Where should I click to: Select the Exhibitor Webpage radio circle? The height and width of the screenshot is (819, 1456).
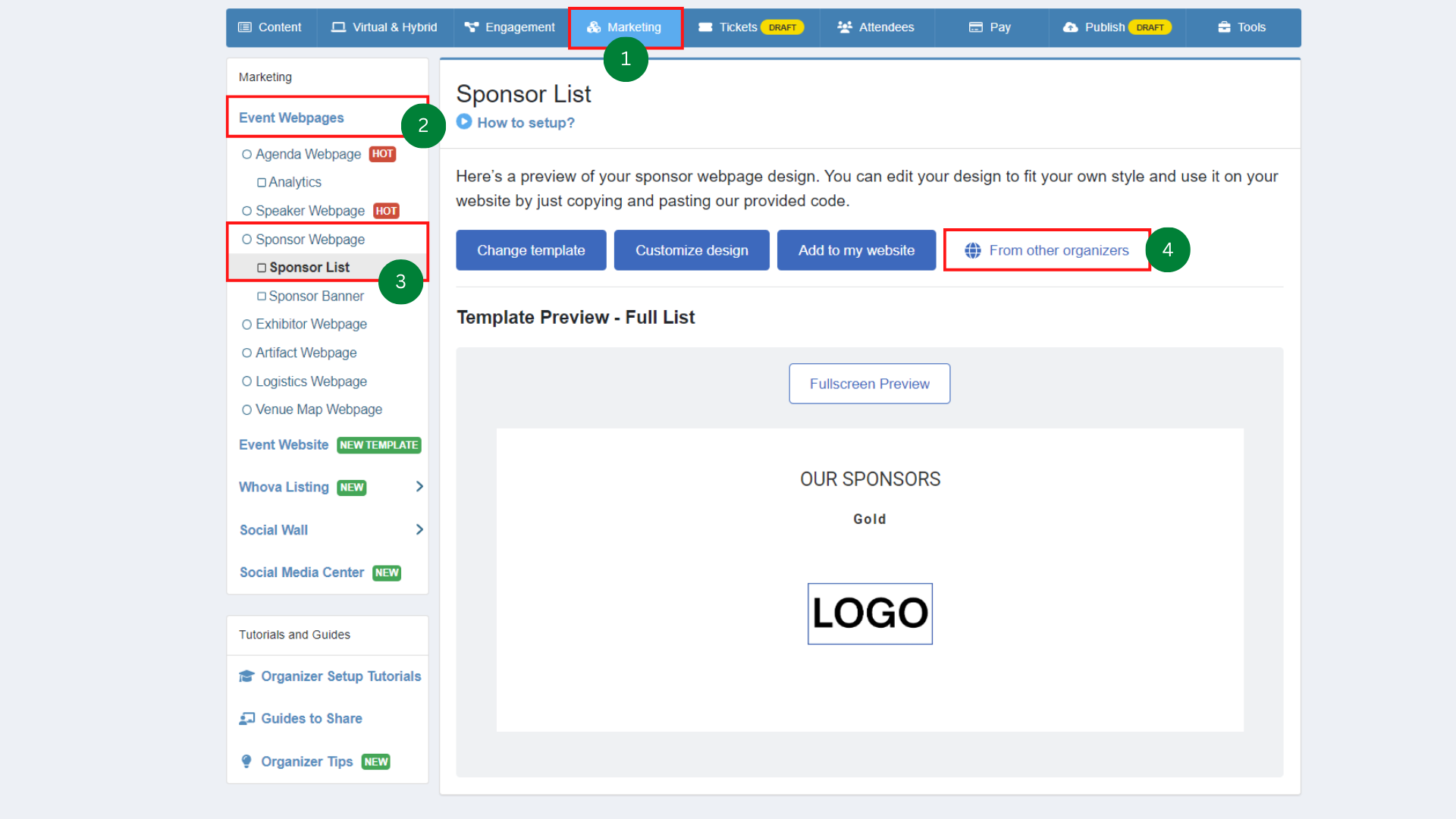click(246, 324)
